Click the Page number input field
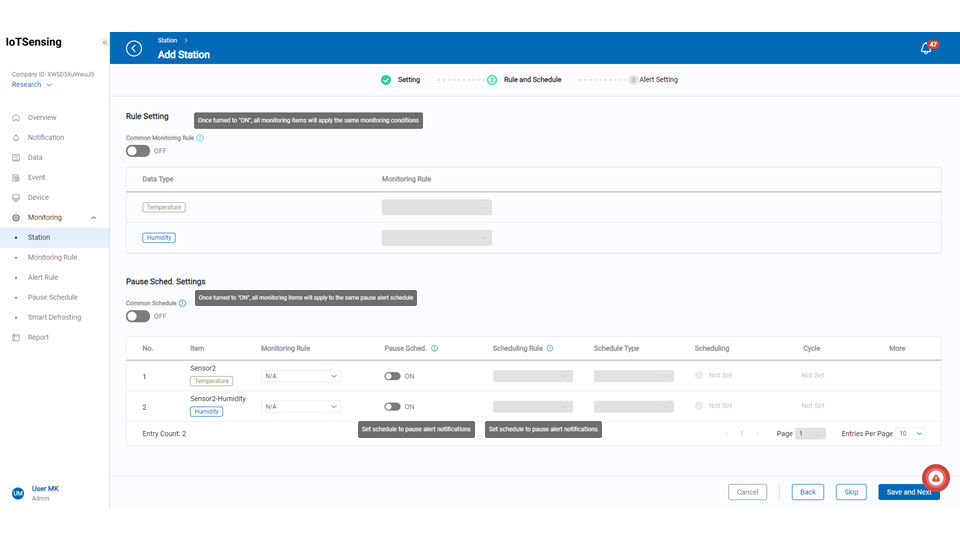This screenshot has width=960, height=540. coord(810,434)
